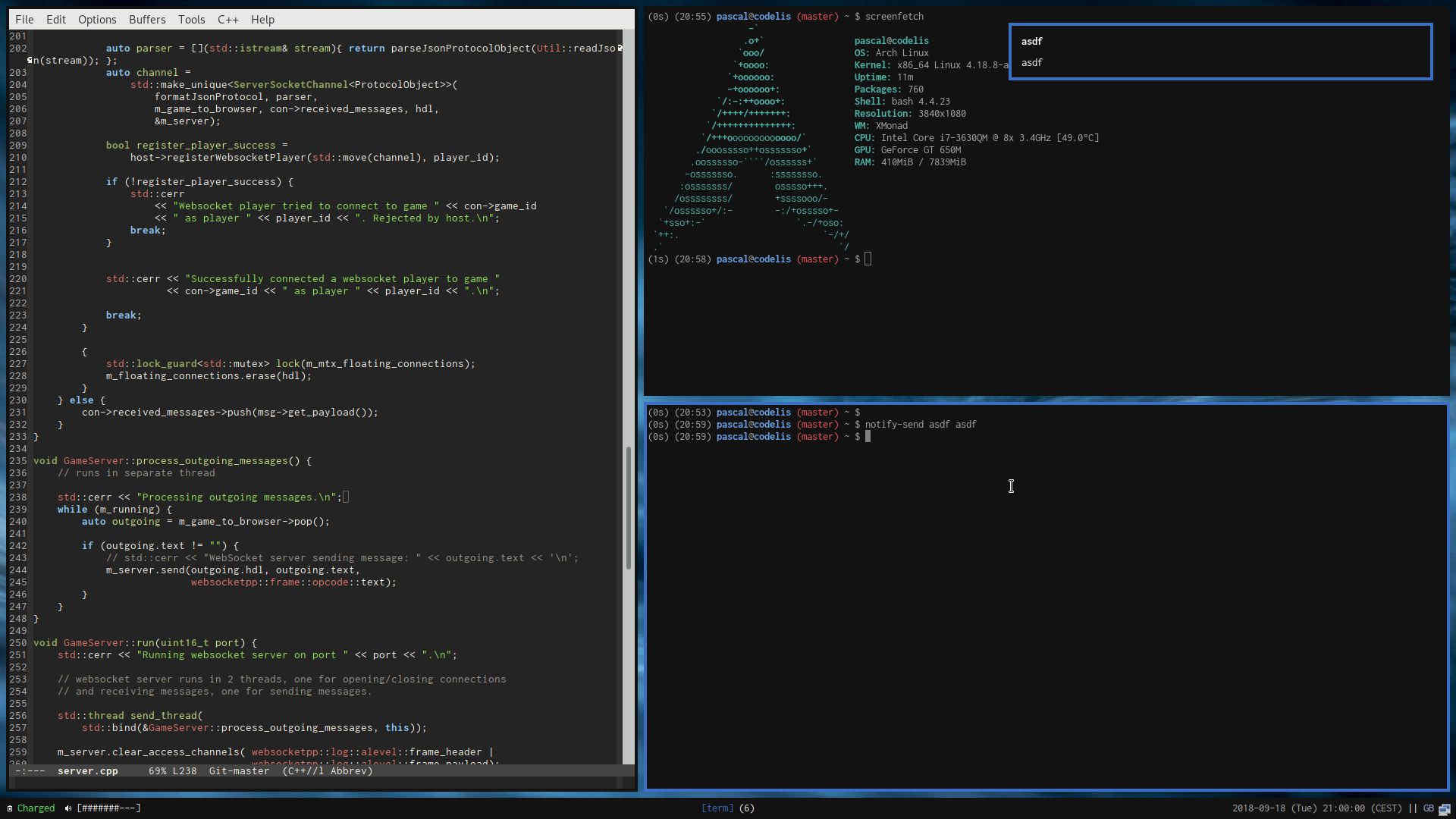Screen dimensions: 1456x819
Task: Dismiss the asdf notification popup
Action: 1219,52
